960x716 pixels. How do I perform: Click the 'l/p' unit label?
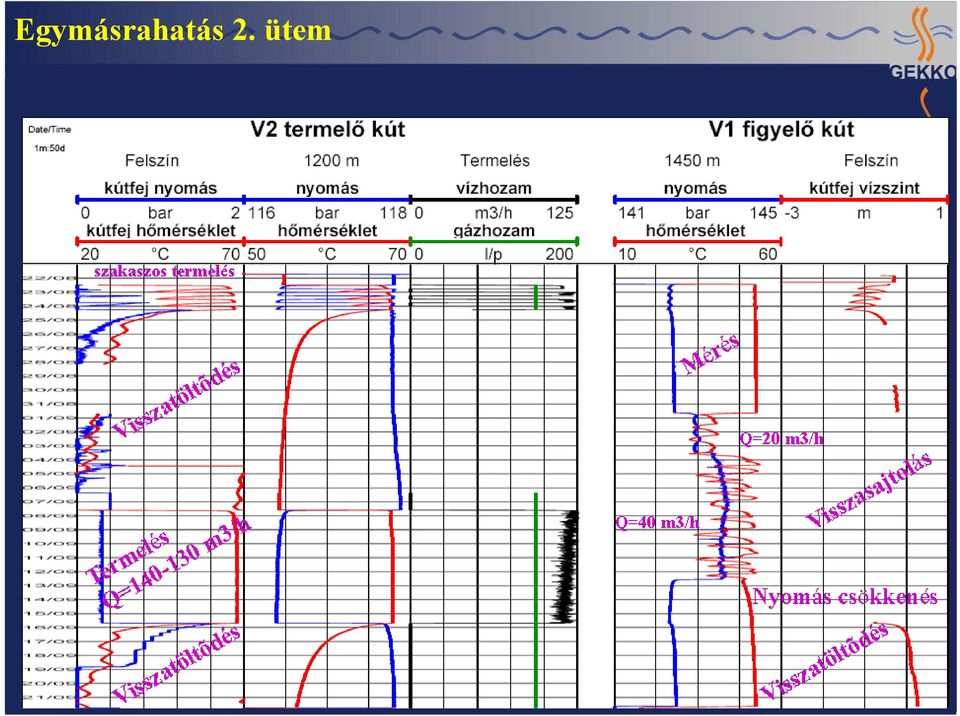click(493, 254)
